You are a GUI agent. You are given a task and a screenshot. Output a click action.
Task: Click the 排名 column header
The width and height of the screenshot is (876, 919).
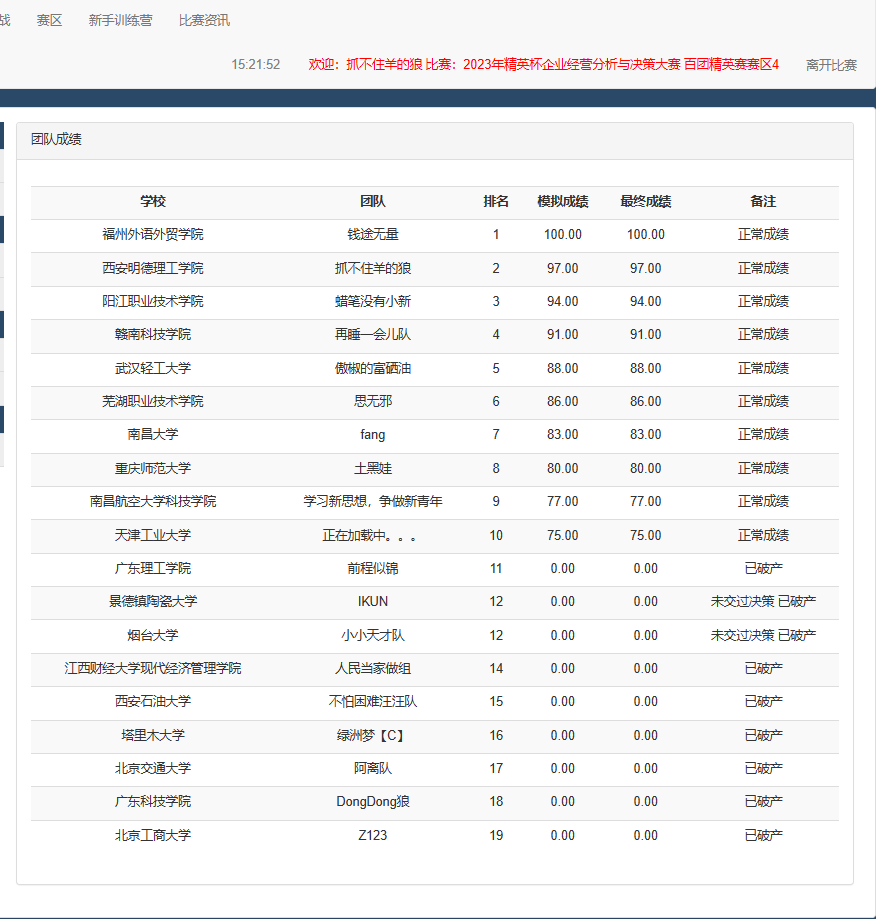pos(496,202)
